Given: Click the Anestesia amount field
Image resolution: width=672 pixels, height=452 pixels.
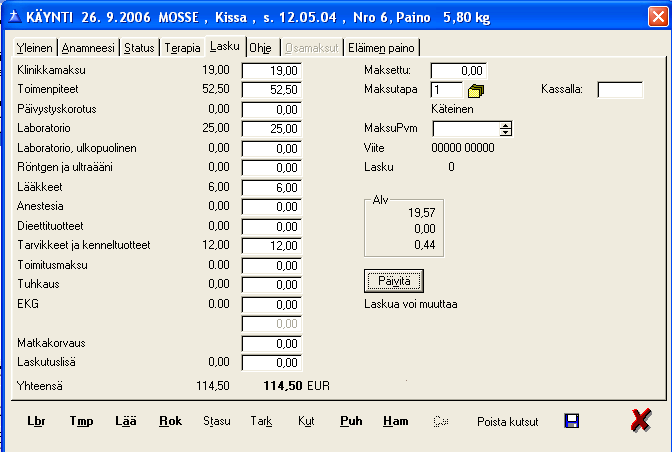Looking at the screenshot, I should point(272,207).
